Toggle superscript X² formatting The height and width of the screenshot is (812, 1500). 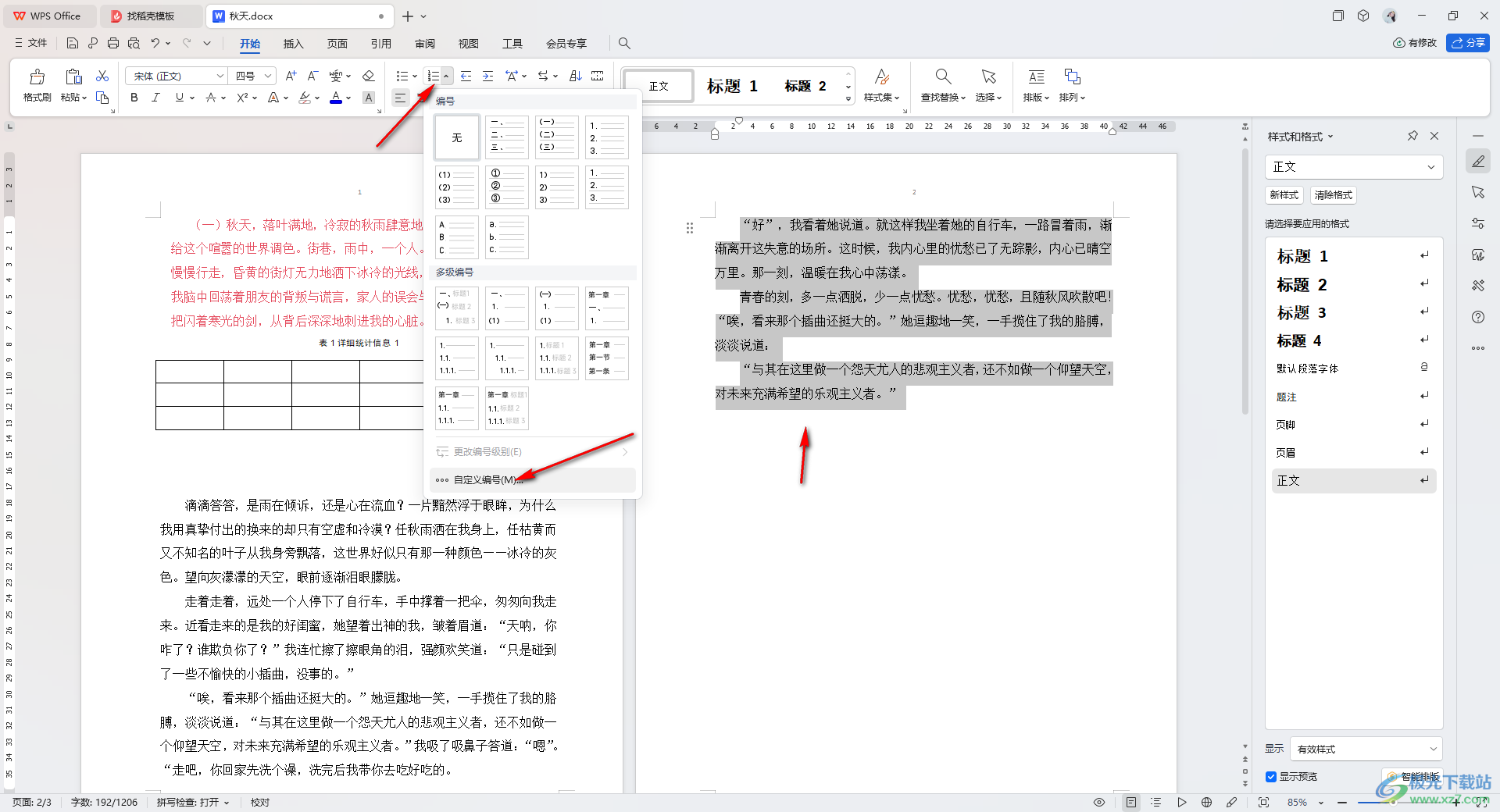[x=242, y=98]
